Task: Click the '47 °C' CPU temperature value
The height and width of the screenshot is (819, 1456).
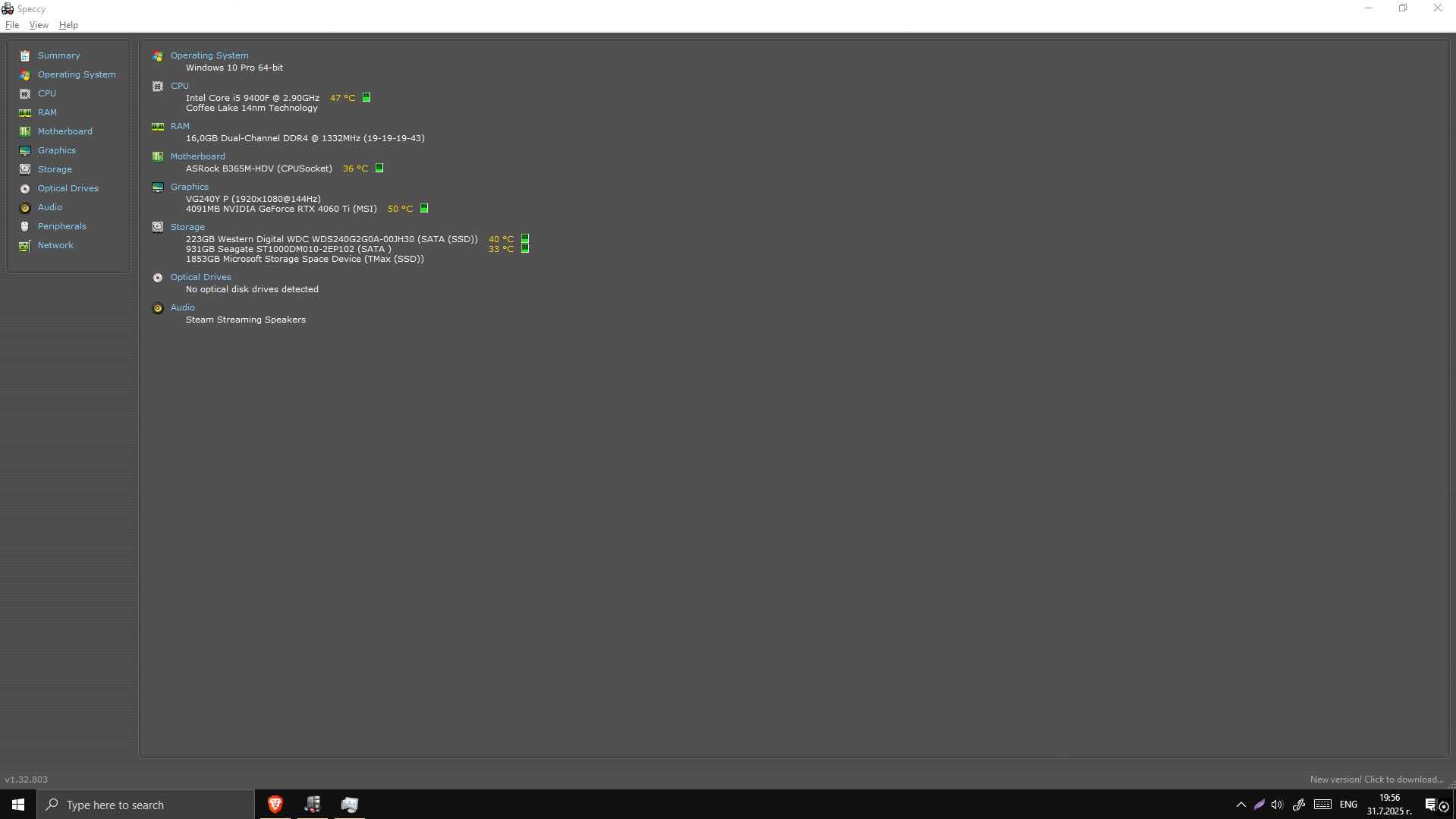Action: pos(342,98)
